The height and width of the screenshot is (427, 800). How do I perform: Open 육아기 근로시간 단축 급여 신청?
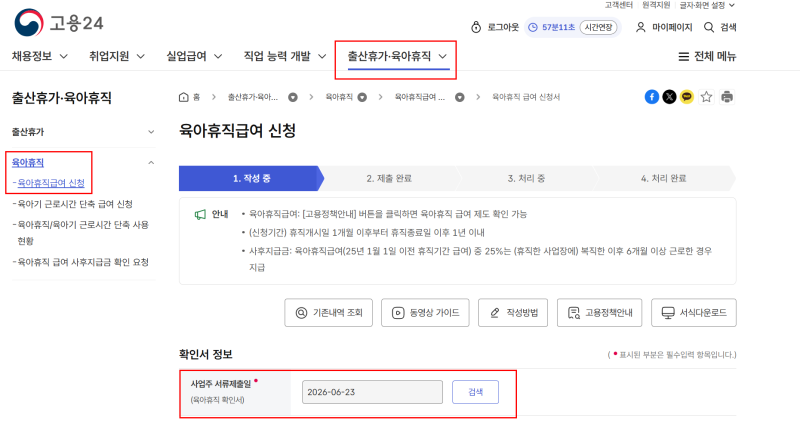75,204
